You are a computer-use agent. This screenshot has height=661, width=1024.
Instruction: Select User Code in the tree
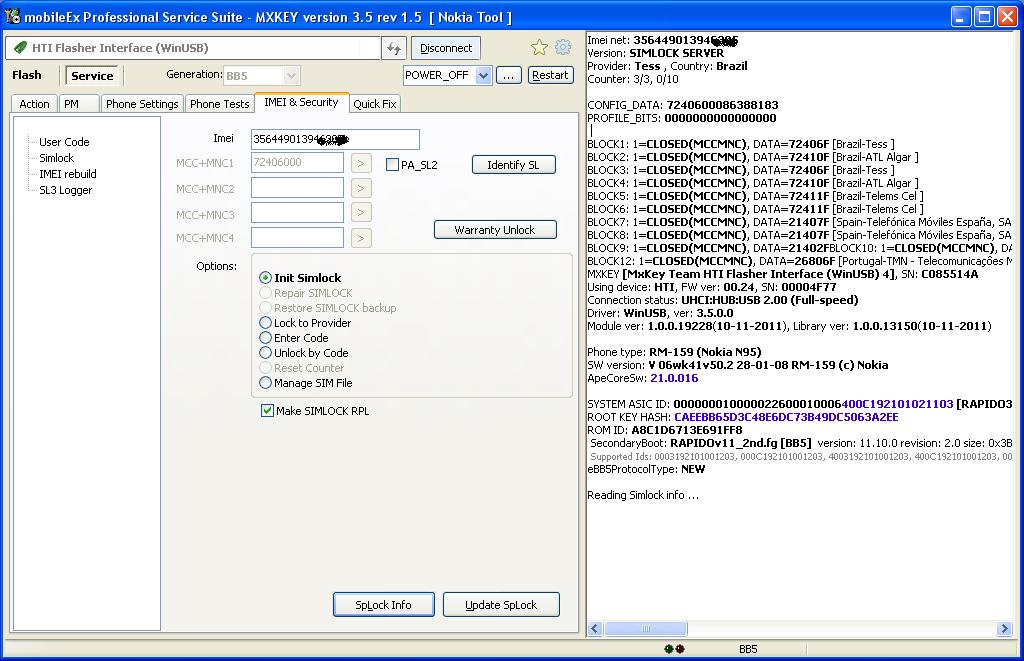point(64,142)
